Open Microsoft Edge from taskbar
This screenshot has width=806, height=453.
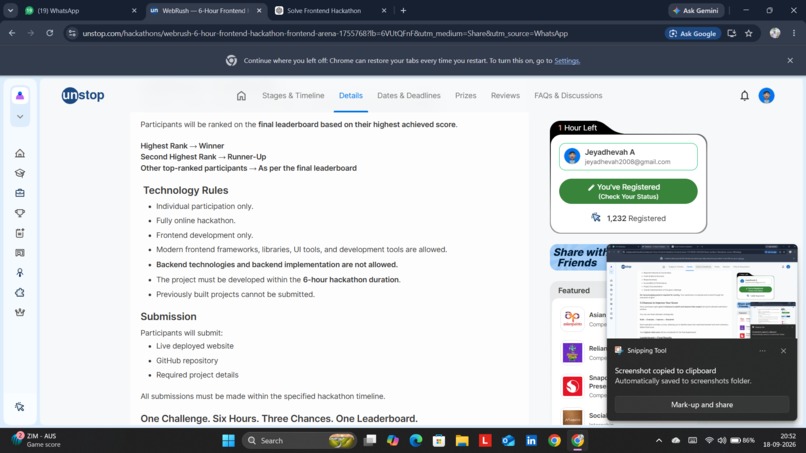pyautogui.click(x=415, y=441)
